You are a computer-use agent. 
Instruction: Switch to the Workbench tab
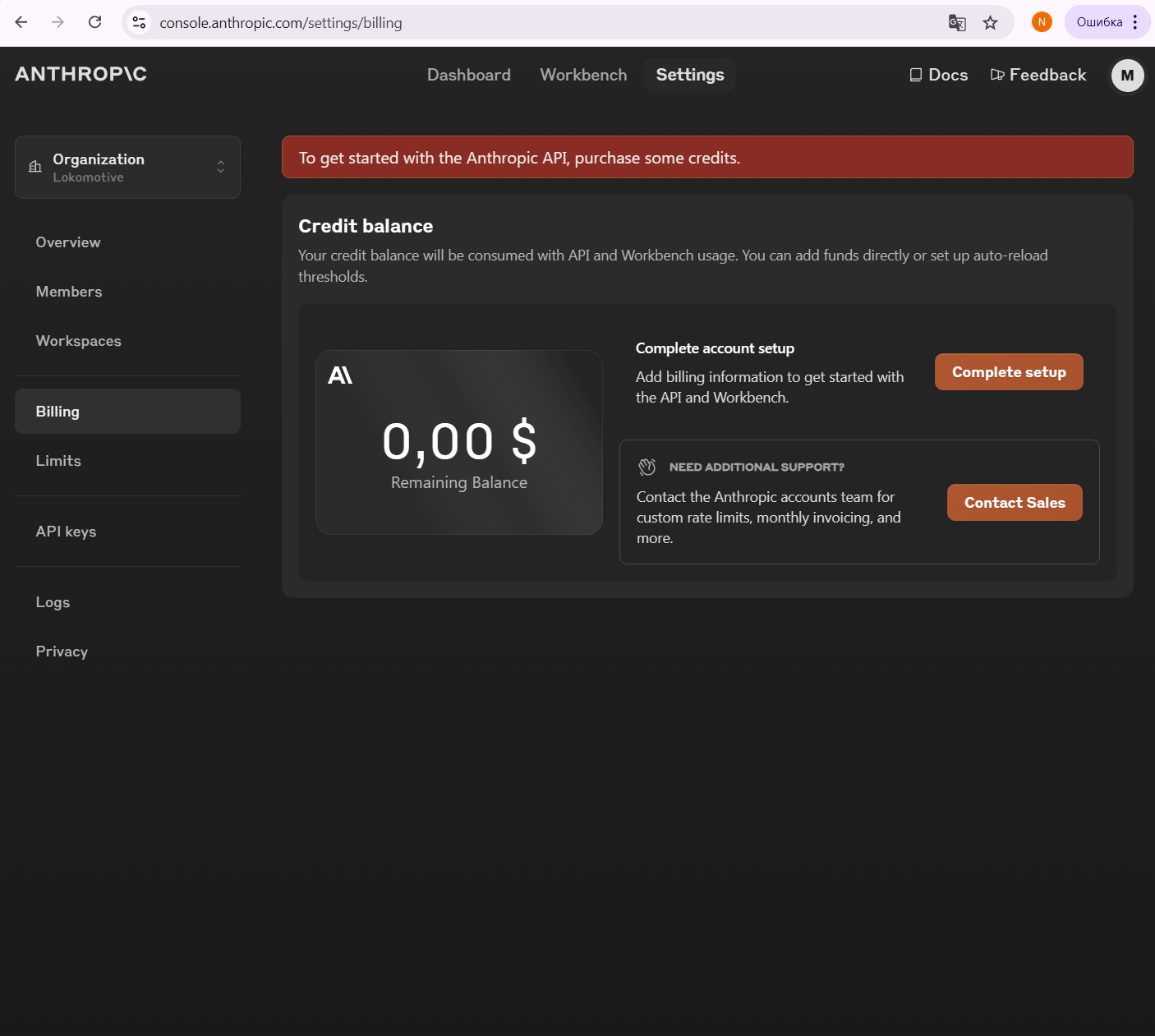(x=583, y=75)
